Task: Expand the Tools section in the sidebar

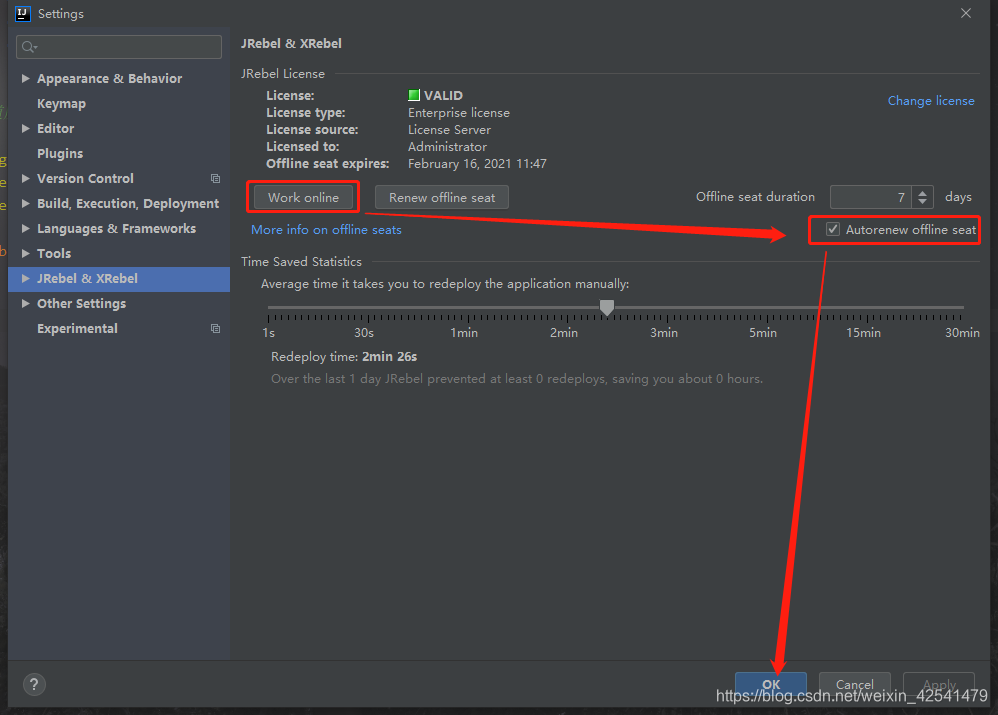Action: [25, 253]
